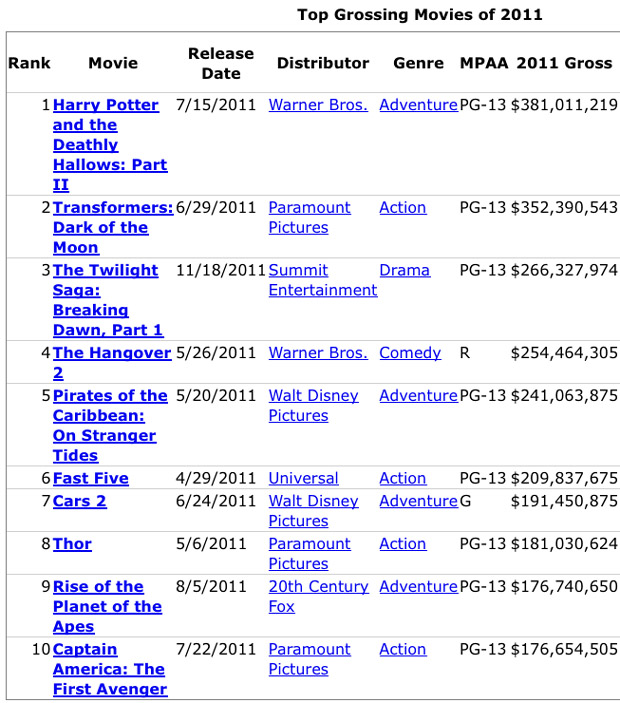Open Captain America: The First Avenger link
The width and height of the screenshot is (620, 703).
[110, 669]
